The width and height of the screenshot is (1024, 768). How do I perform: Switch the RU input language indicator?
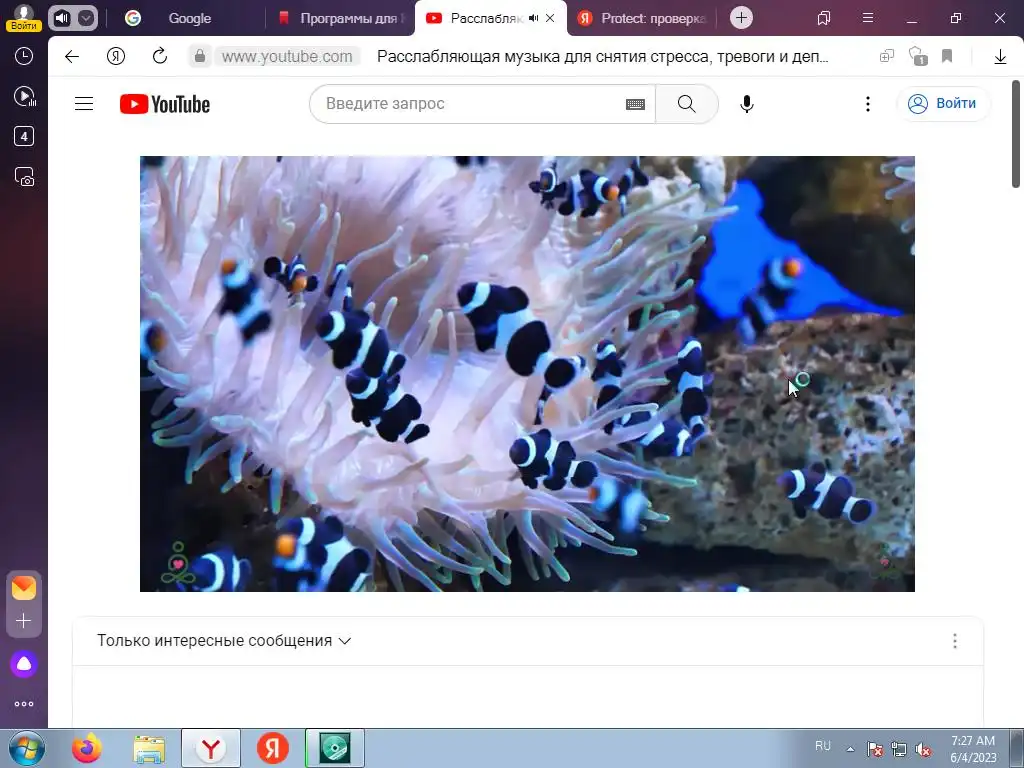tap(823, 746)
